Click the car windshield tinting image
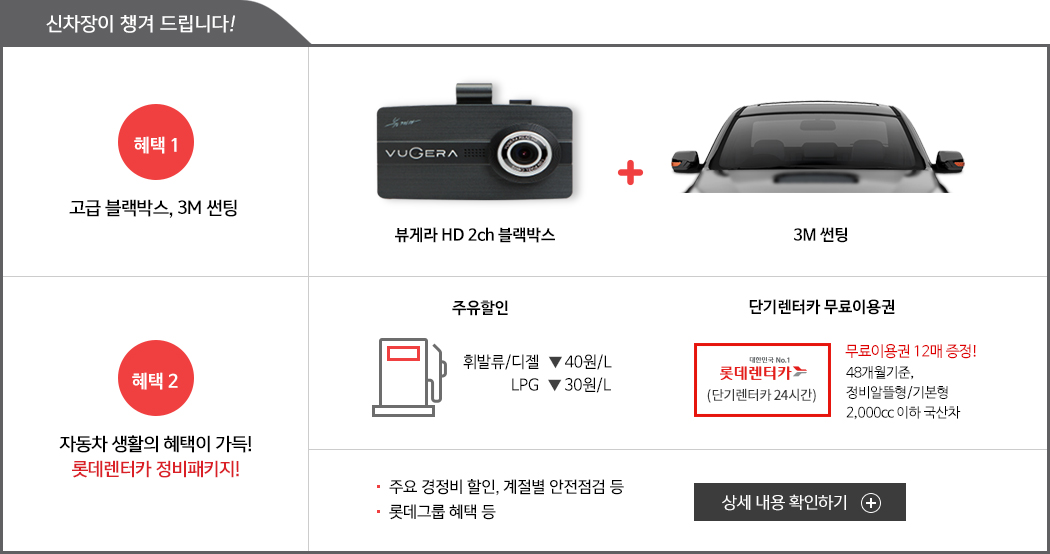This screenshot has height=554, width=1050. coord(818,146)
